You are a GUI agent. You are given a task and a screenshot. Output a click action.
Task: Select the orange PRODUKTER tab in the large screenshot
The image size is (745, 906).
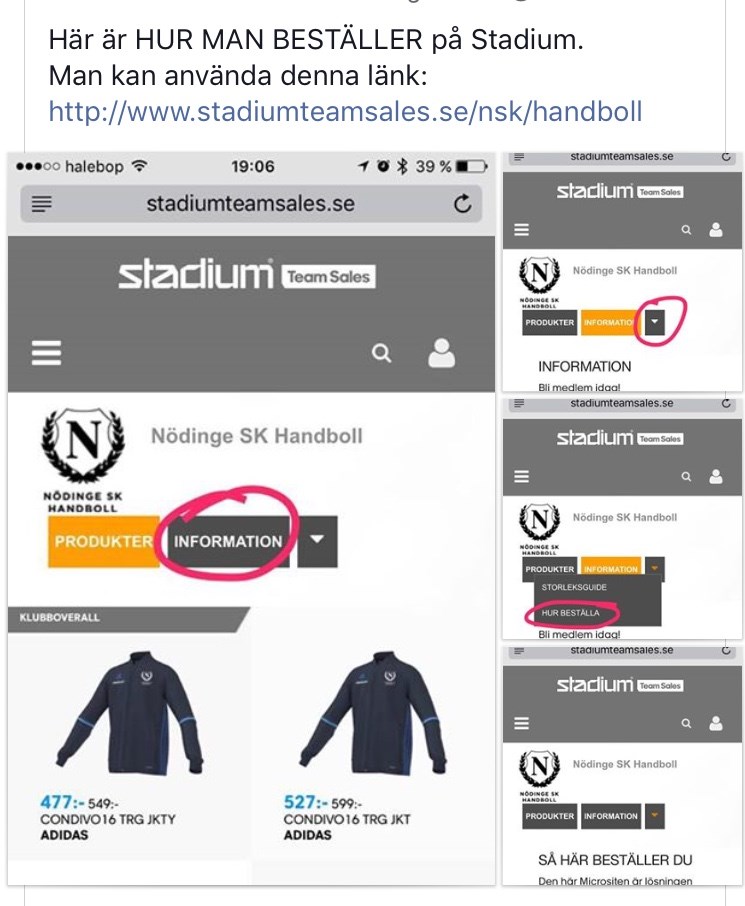coord(103,541)
